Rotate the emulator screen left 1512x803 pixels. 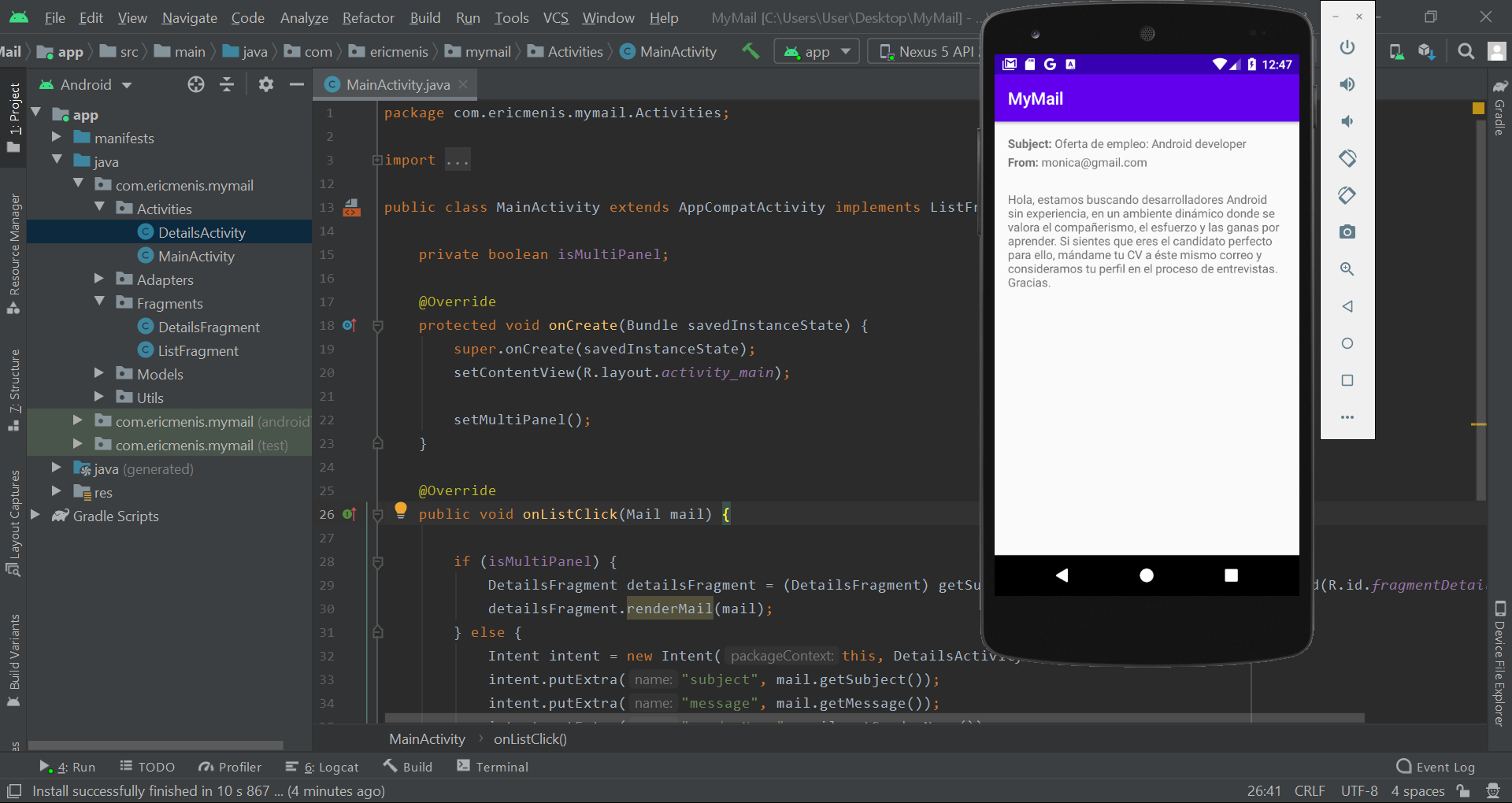click(x=1347, y=157)
